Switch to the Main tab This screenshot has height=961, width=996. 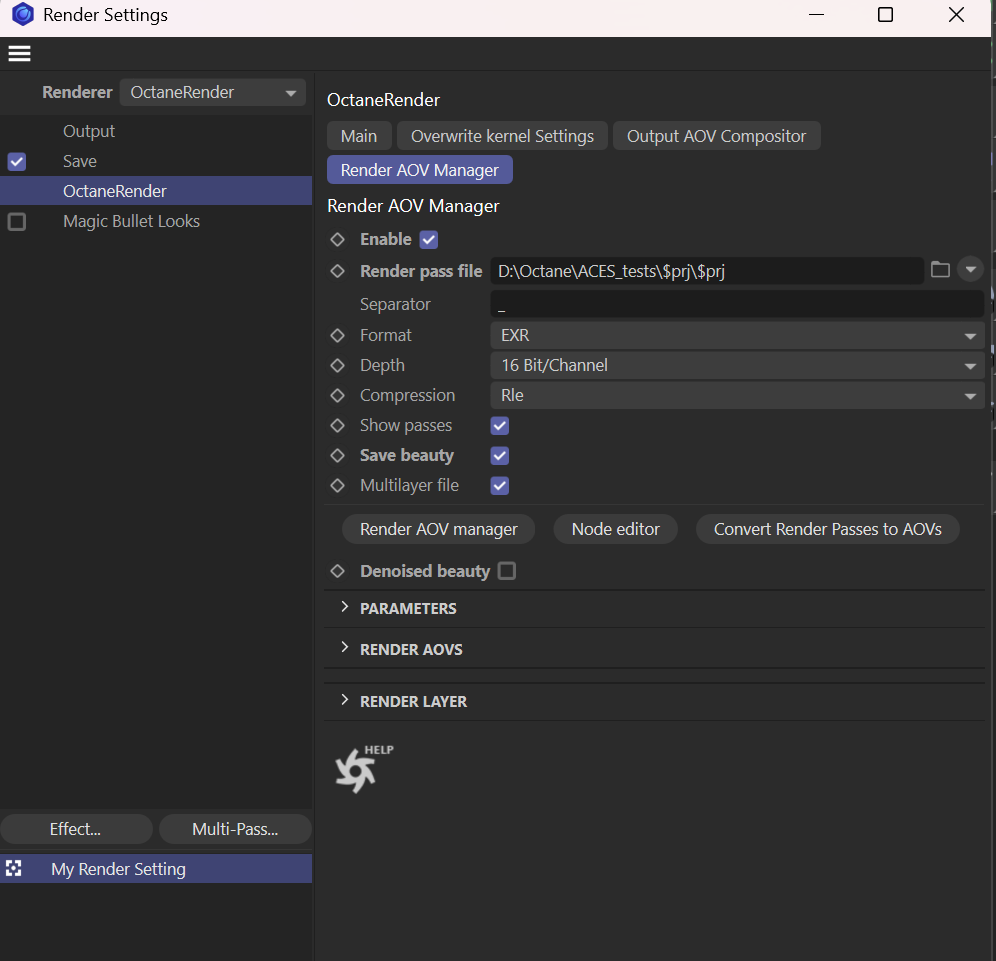359,136
